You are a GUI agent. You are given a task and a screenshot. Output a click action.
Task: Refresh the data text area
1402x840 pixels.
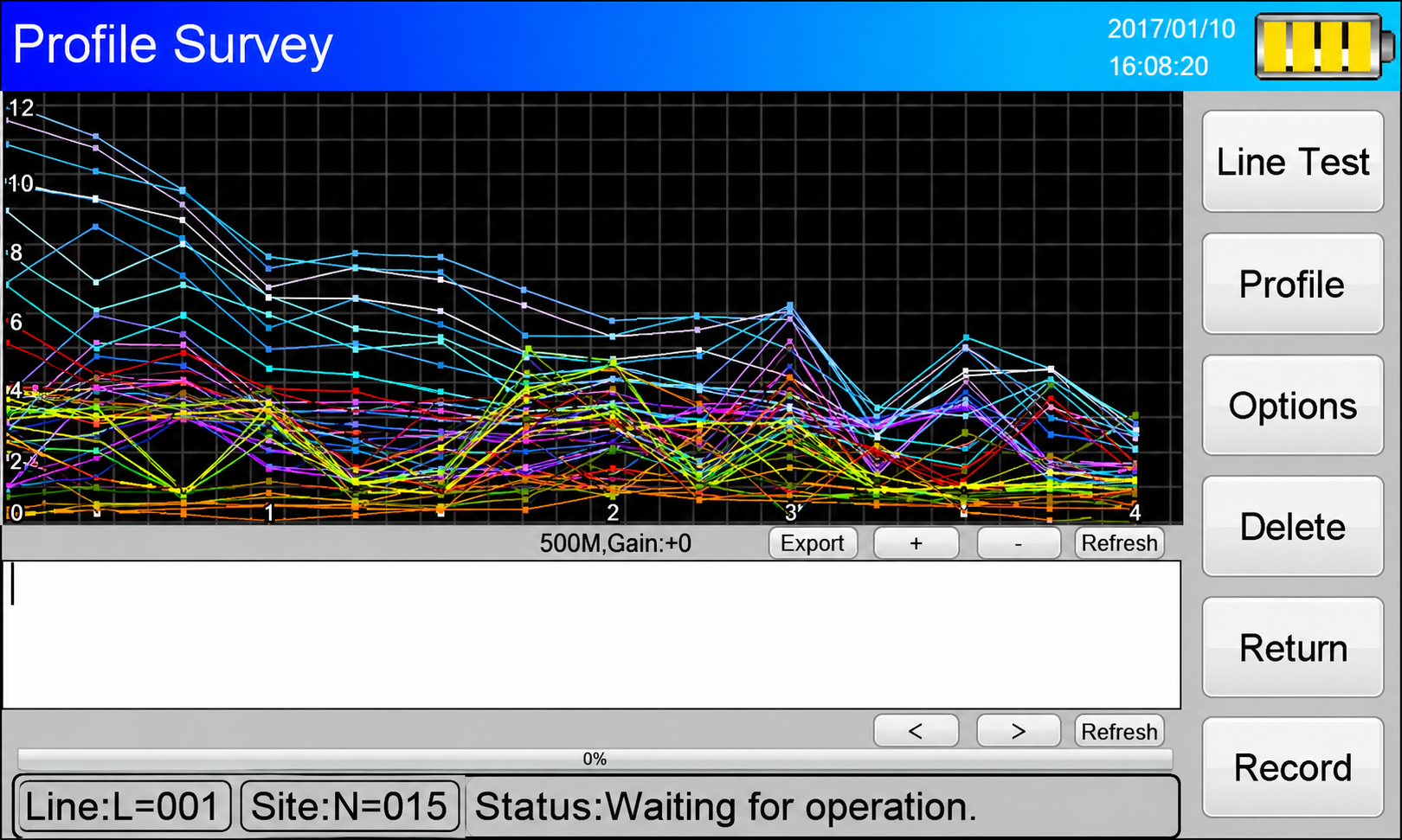pos(1119,731)
